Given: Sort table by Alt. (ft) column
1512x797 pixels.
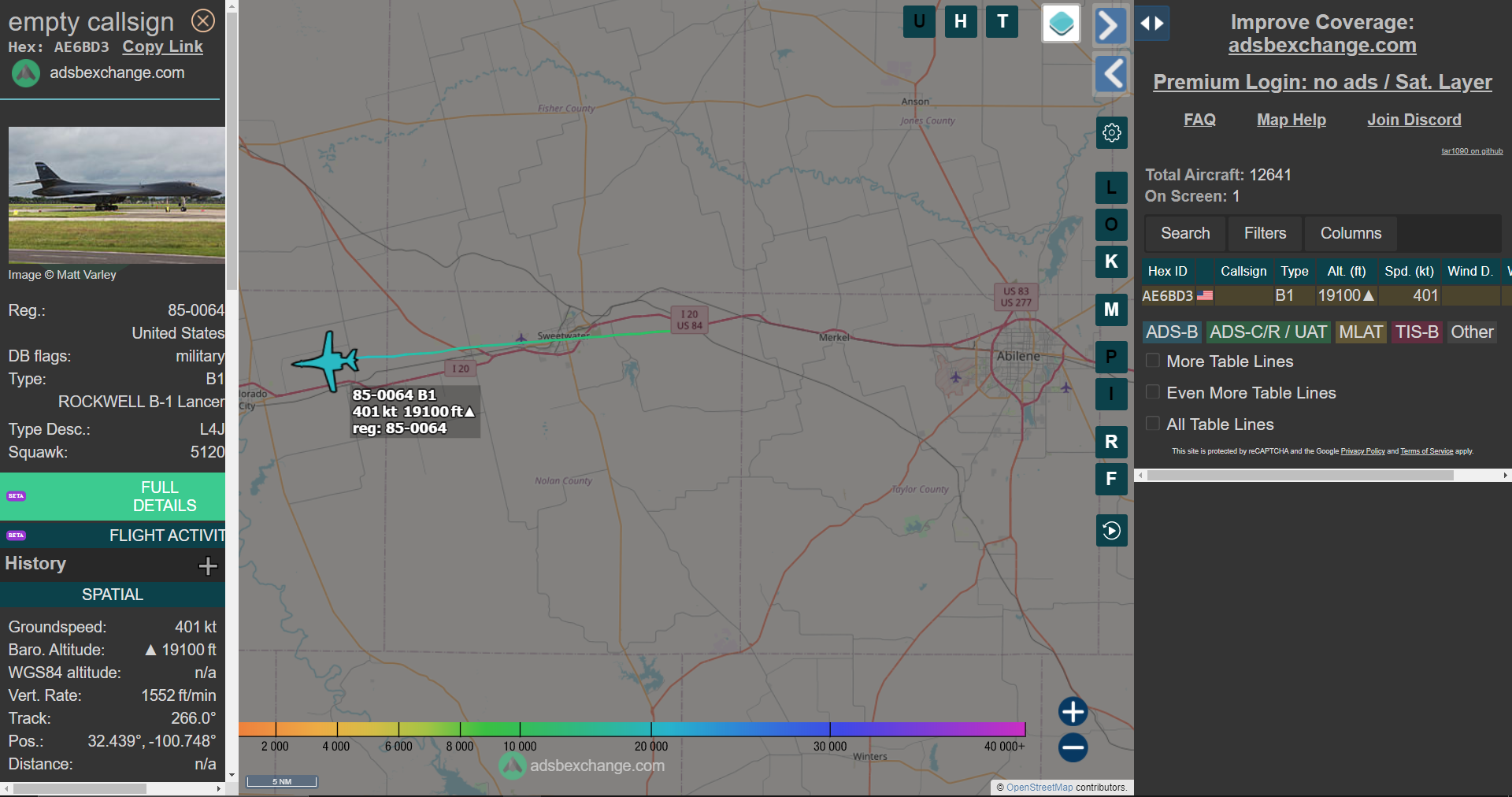Looking at the screenshot, I should click(1347, 271).
